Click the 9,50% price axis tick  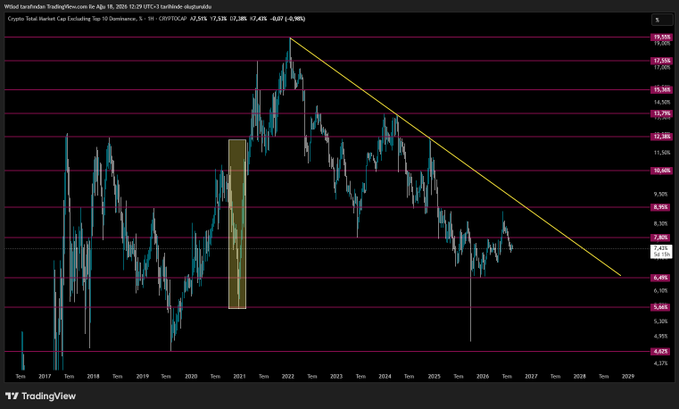point(662,194)
